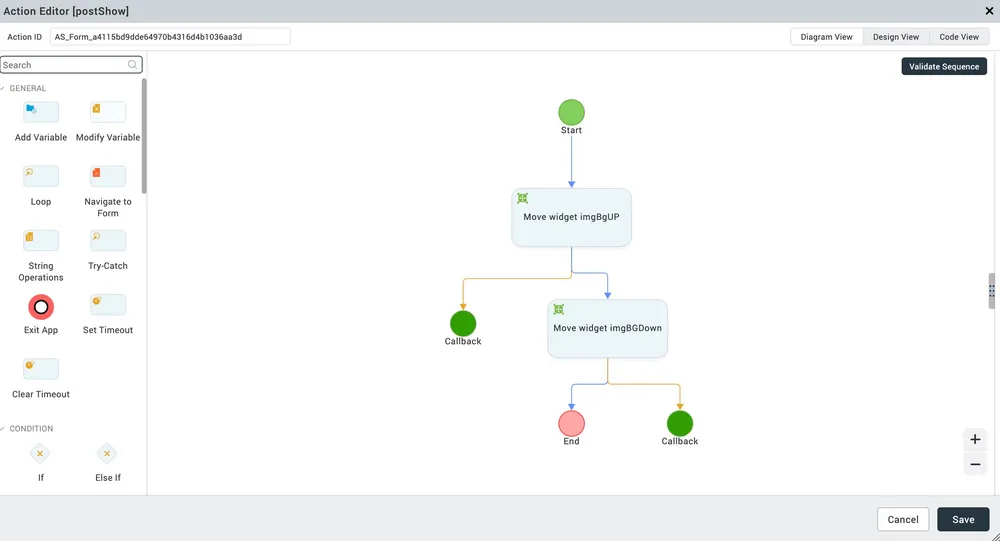Screen dimensions: 1000x541
Task: Choose the Try-Catch action icon
Action: 108,241
